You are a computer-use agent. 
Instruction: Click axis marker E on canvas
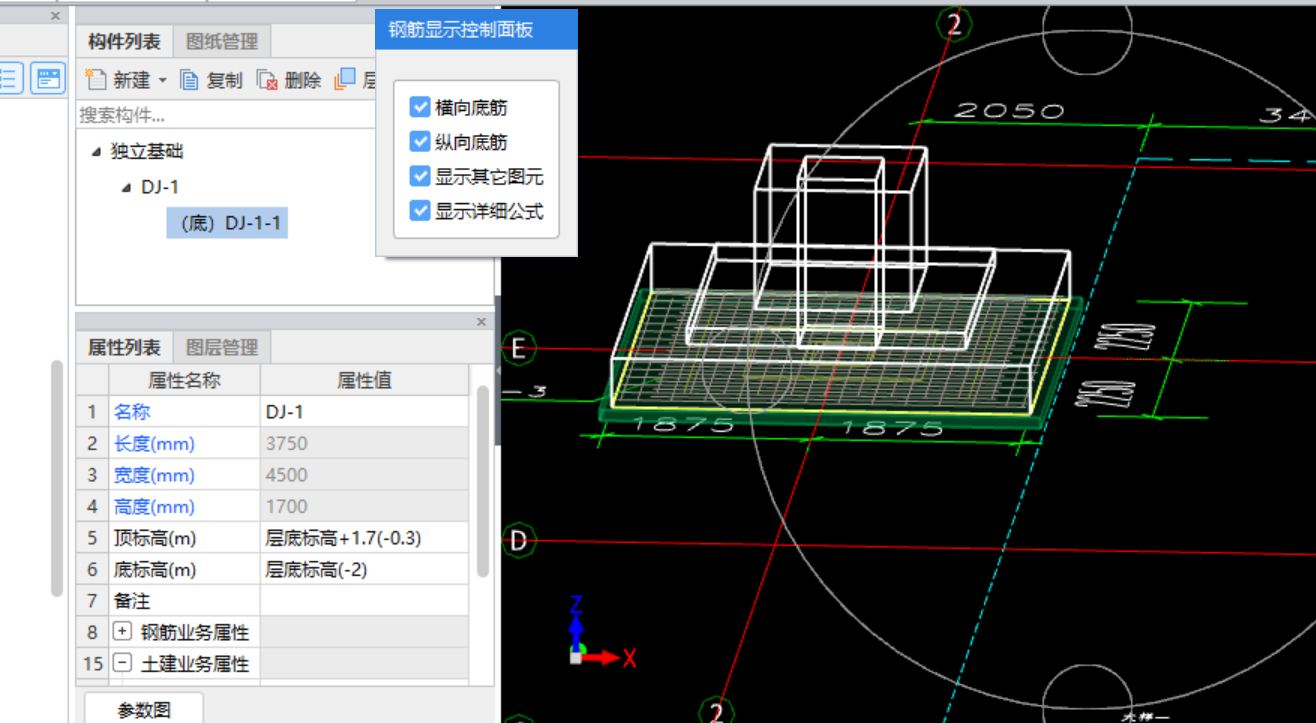(x=518, y=347)
